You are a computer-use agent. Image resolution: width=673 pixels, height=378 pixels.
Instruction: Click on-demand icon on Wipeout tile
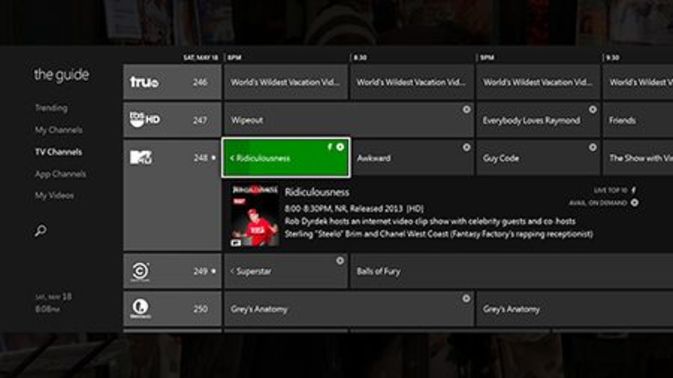[x=466, y=109]
